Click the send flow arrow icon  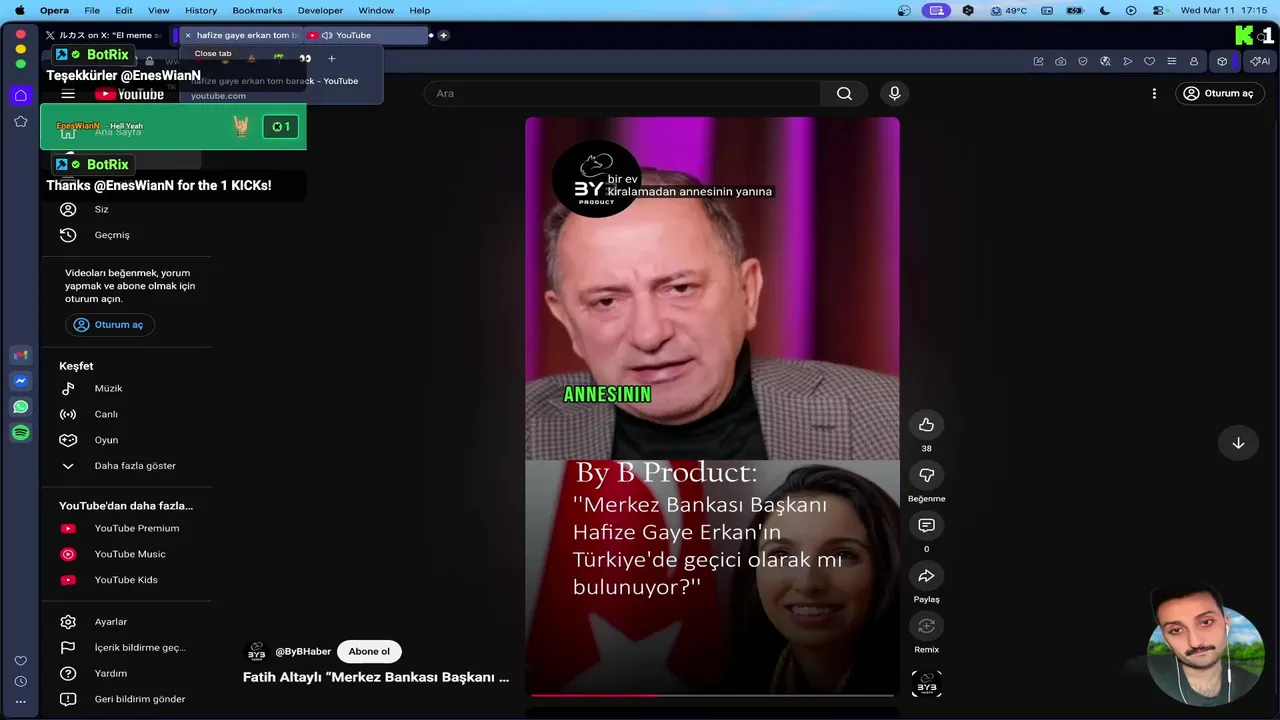(x=1127, y=61)
